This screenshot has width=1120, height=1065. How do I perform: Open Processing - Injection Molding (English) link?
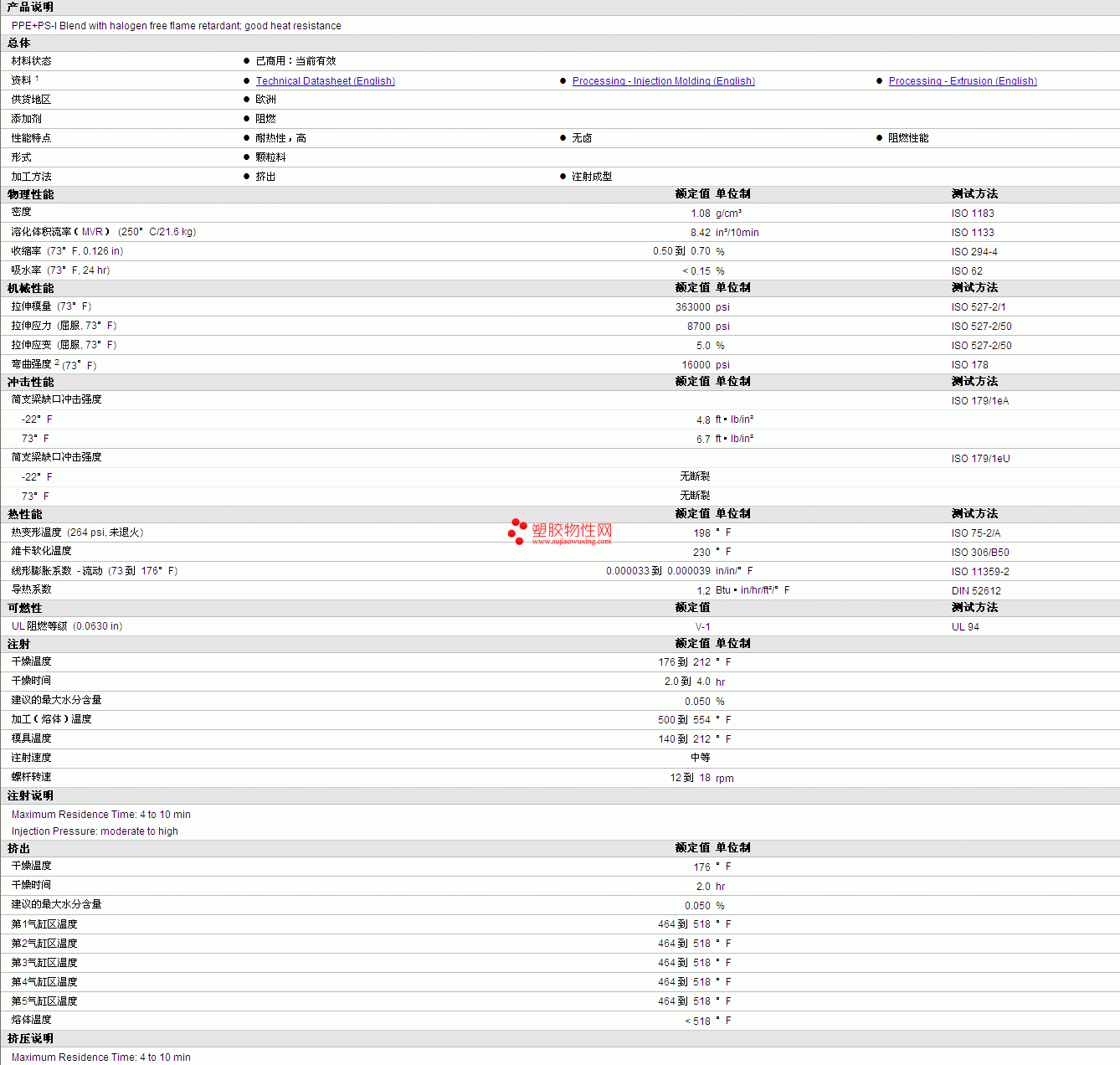click(664, 81)
